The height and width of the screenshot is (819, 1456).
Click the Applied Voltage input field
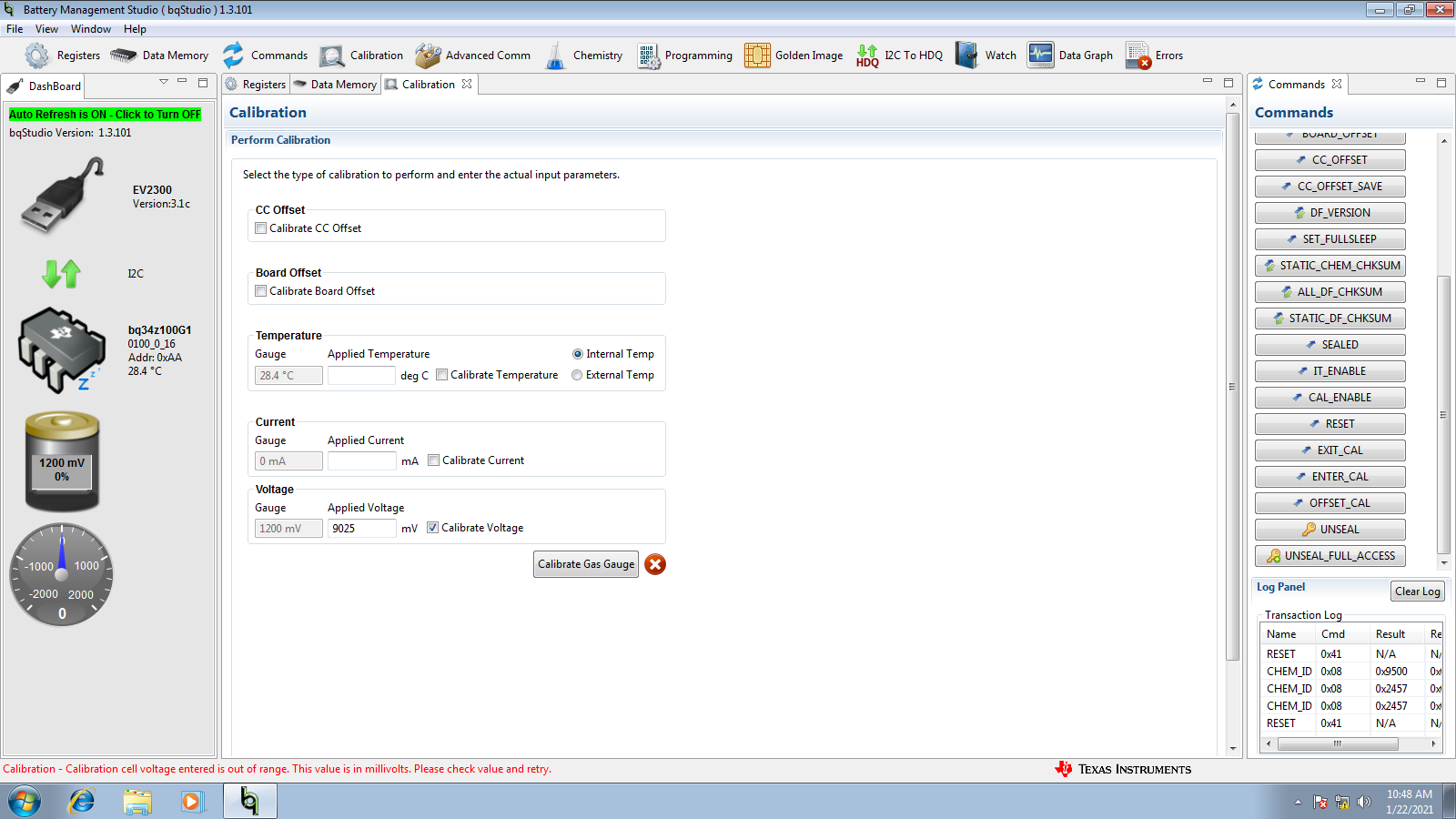pyautogui.click(x=361, y=528)
